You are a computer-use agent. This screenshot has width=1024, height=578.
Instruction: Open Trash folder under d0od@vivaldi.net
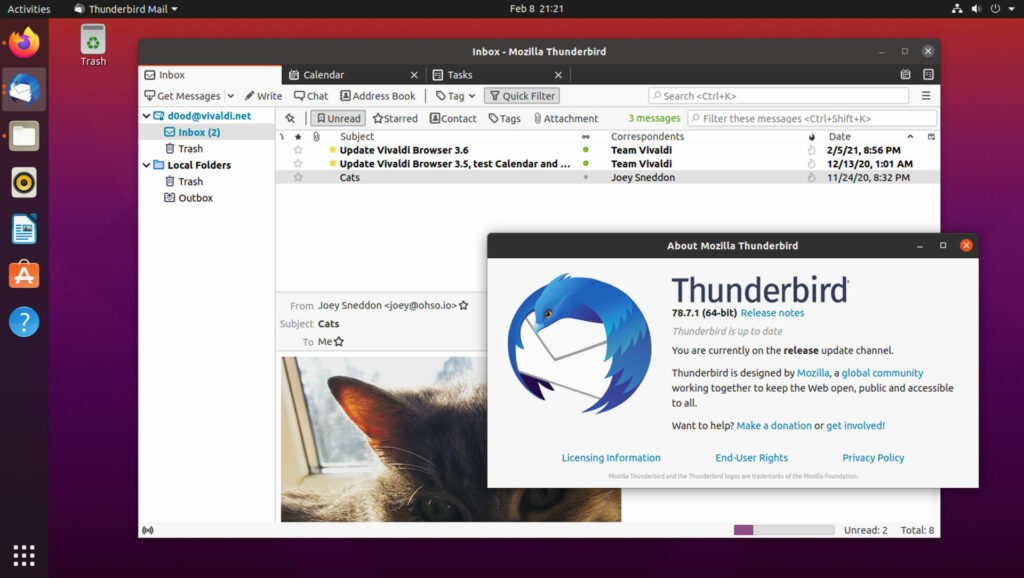coord(191,149)
